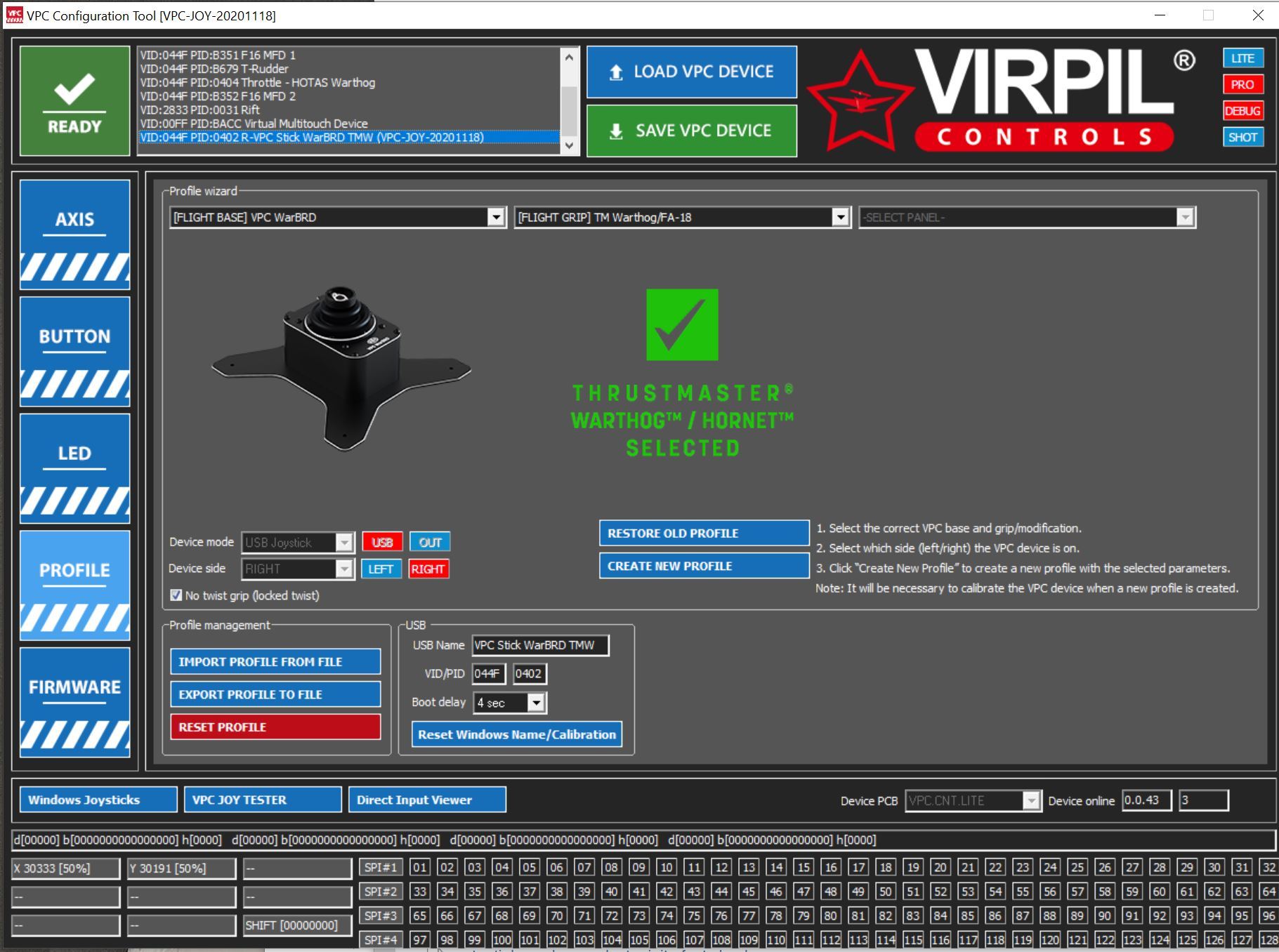Click the Y axis value 30191 field
The image size is (1279, 952).
pyautogui.click(x=182, y=868)
